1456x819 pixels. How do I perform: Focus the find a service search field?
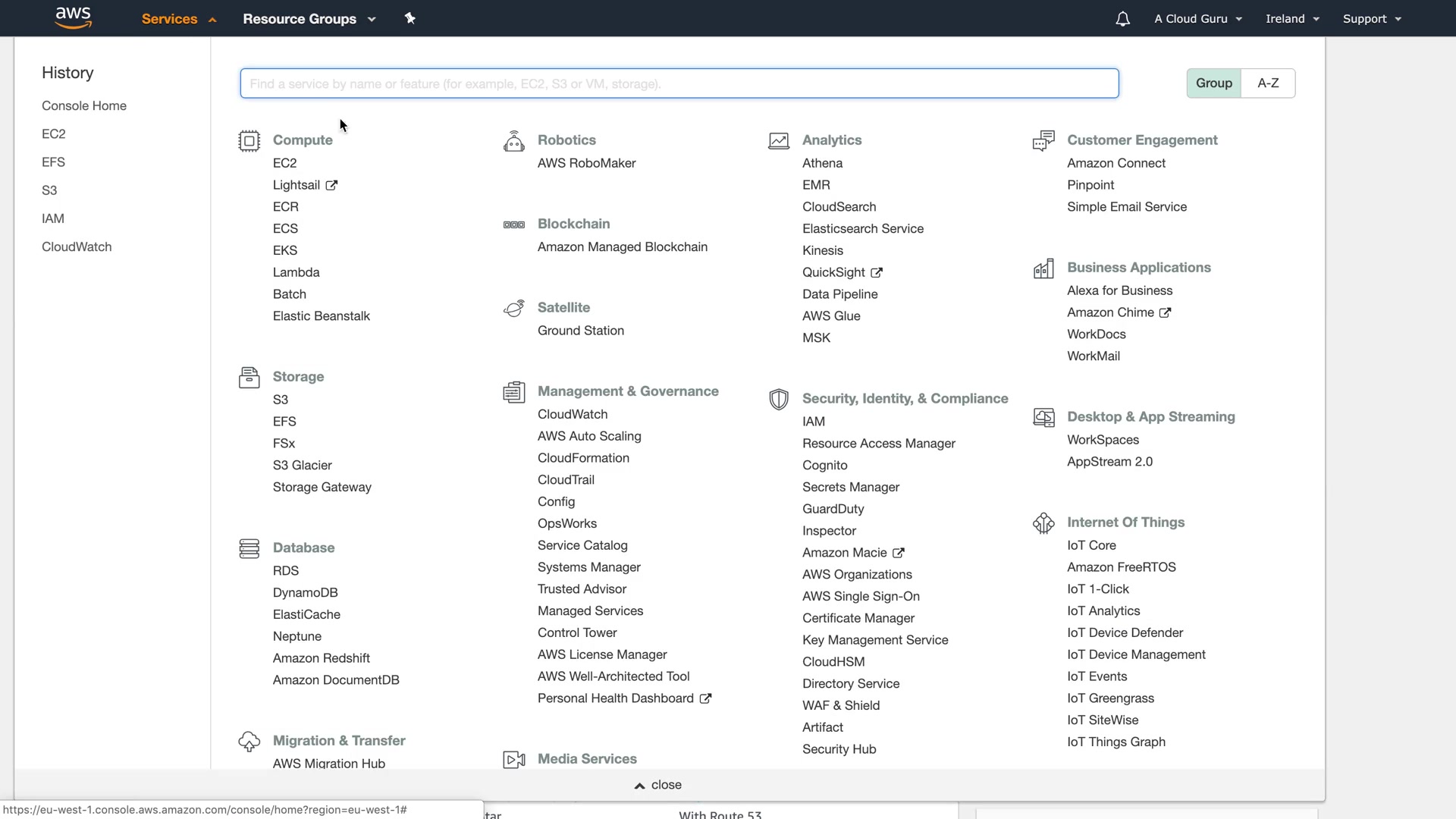[x=679, y=83]
